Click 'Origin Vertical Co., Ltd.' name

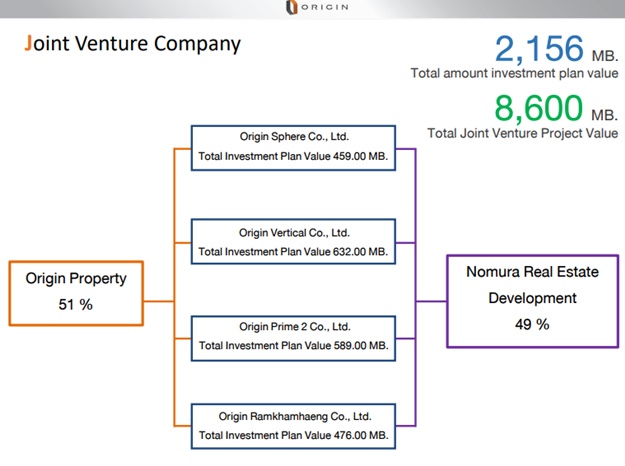(294, 233)
